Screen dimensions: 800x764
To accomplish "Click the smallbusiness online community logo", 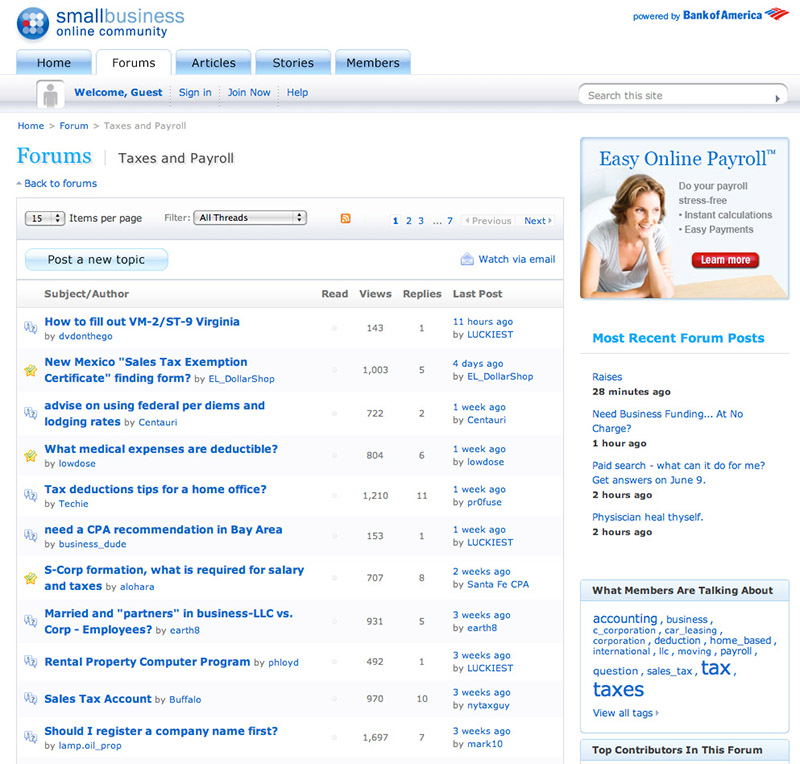I will point(101,23).
